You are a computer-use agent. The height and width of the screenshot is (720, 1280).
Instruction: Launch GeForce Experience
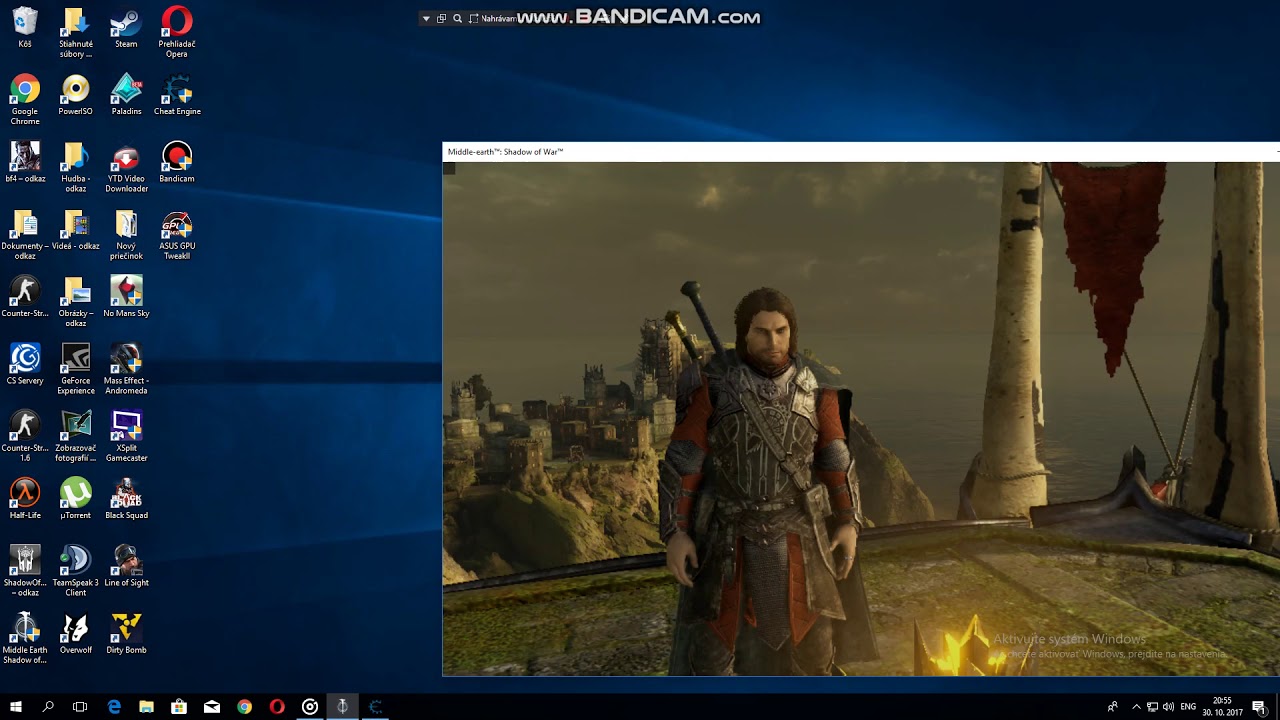tap(76, 368)
